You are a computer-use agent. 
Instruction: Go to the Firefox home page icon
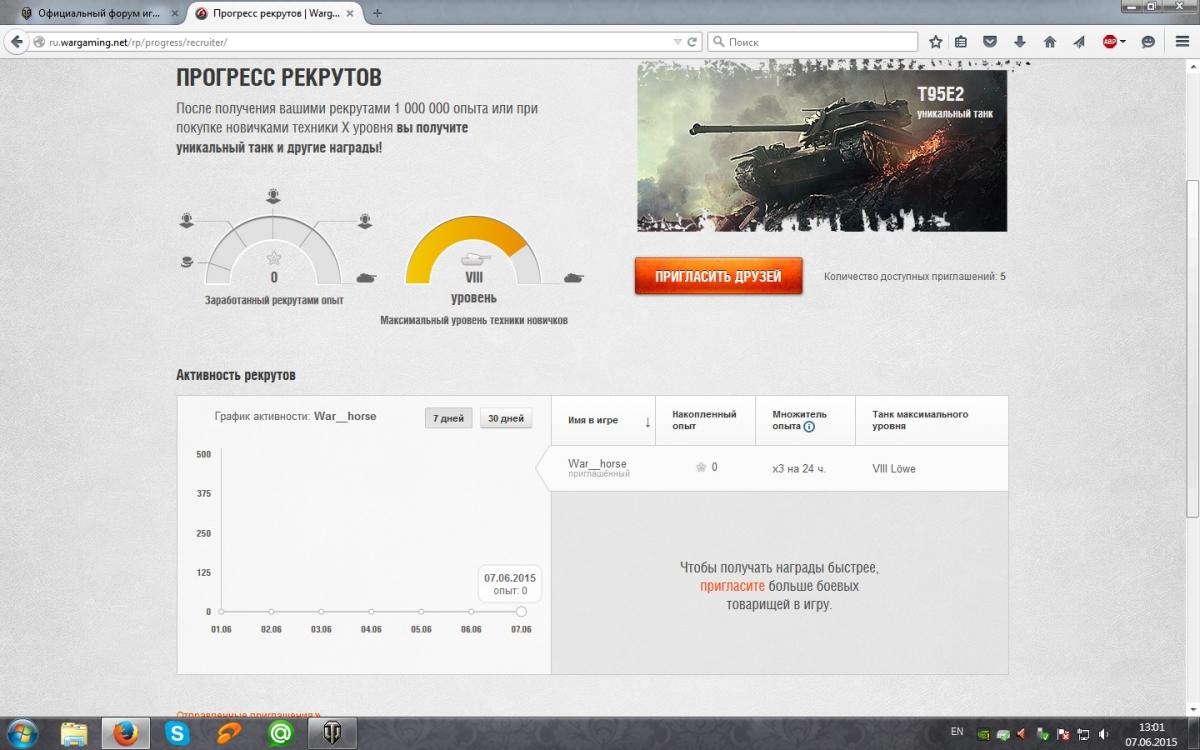pyautogui.click(x=1049, y=42)
